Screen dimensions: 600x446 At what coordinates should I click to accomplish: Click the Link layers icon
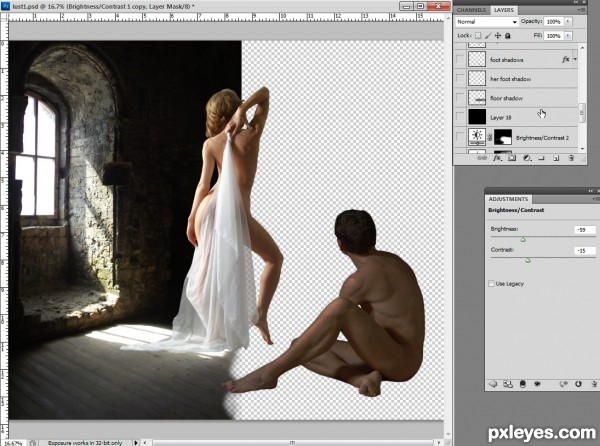(482, 158)
